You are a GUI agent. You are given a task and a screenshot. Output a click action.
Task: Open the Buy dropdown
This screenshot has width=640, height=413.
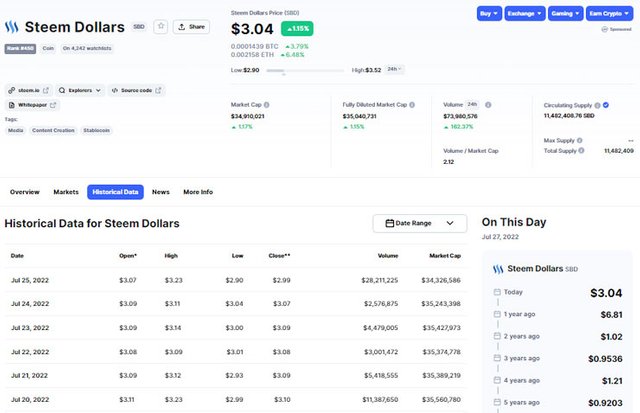click(x=489, y=13)
